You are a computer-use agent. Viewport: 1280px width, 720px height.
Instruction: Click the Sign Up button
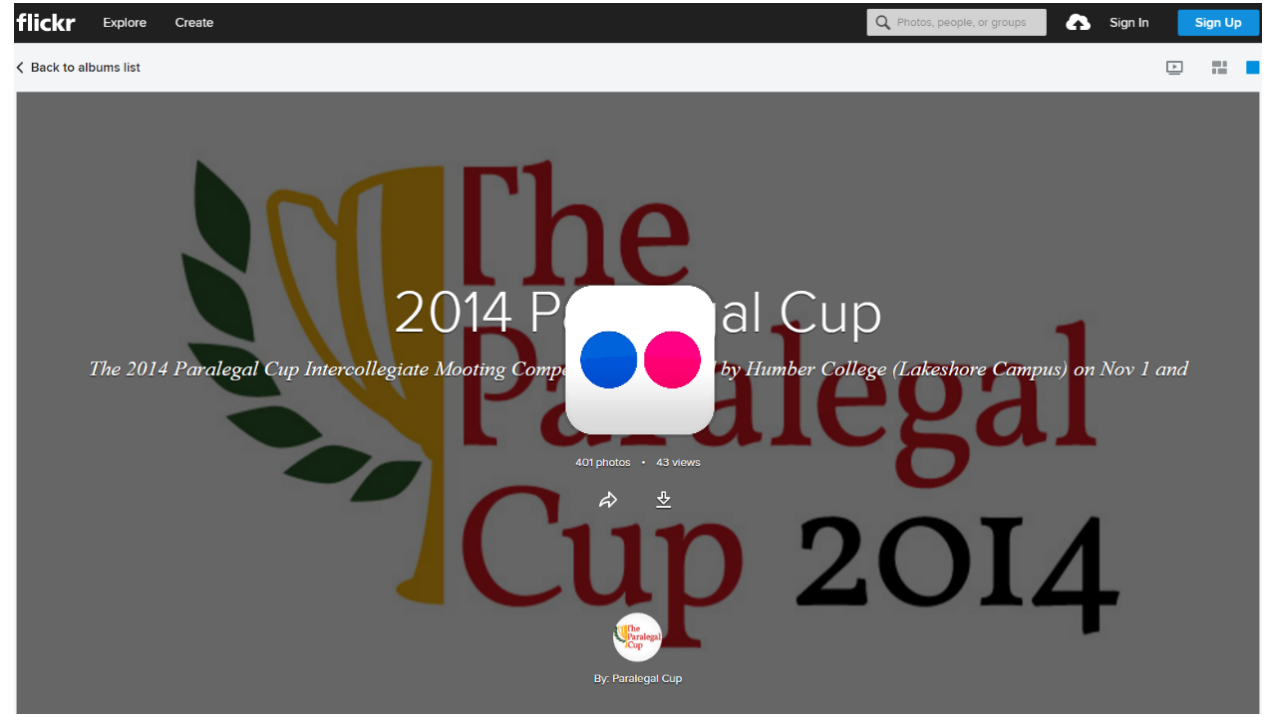(x=1218, y=22)
